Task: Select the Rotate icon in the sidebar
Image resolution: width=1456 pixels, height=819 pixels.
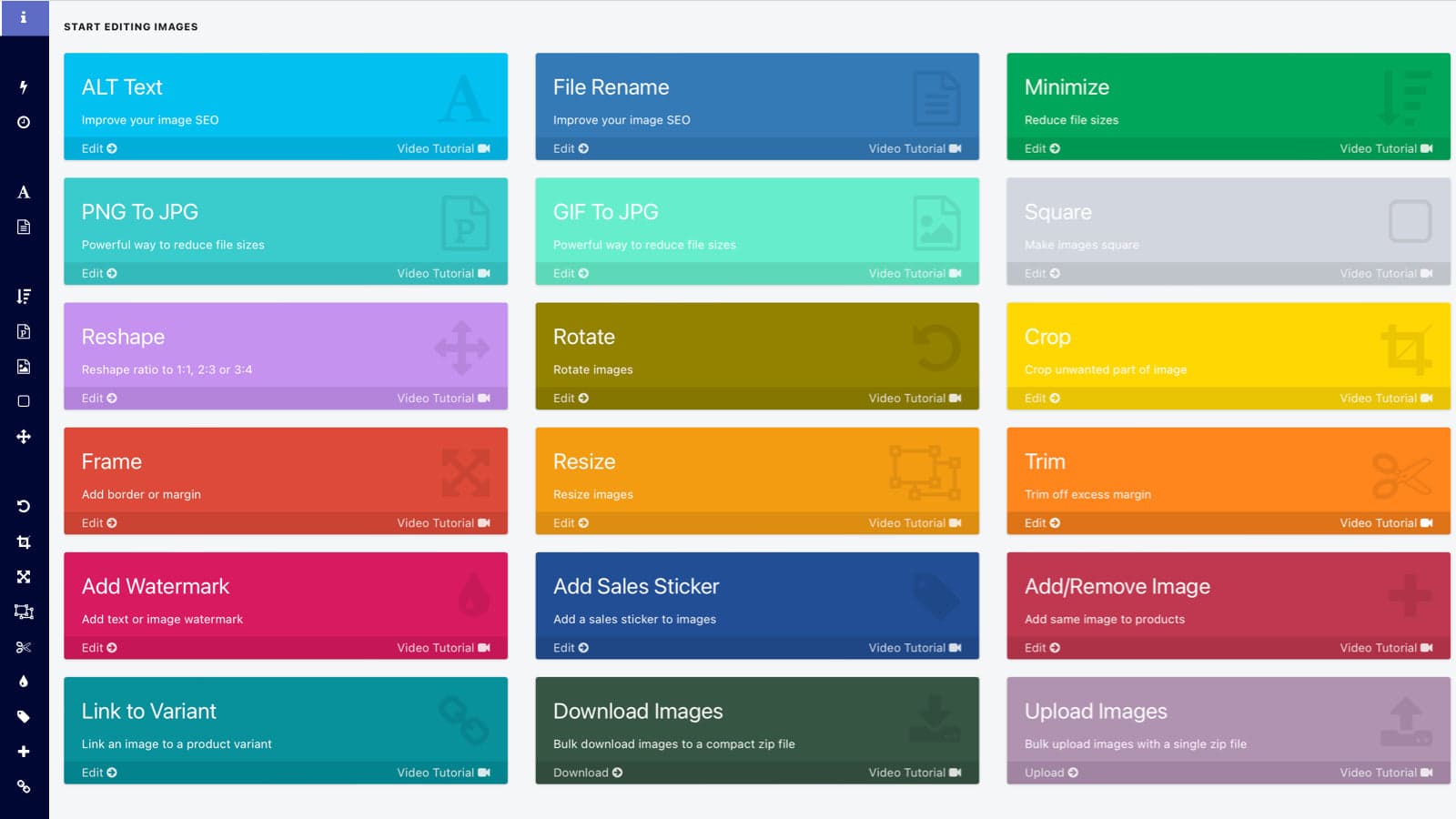Action: pos(25,506)
